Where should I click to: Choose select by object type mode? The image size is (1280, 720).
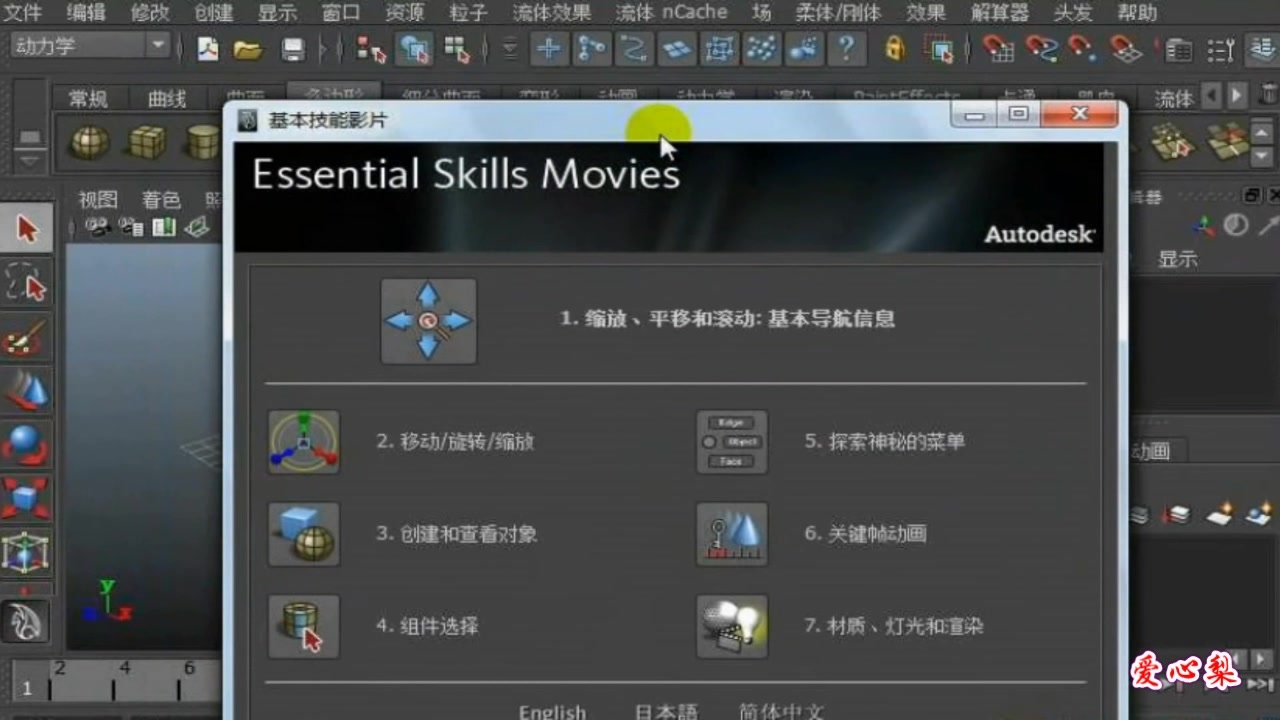click(x=414, y=49)
